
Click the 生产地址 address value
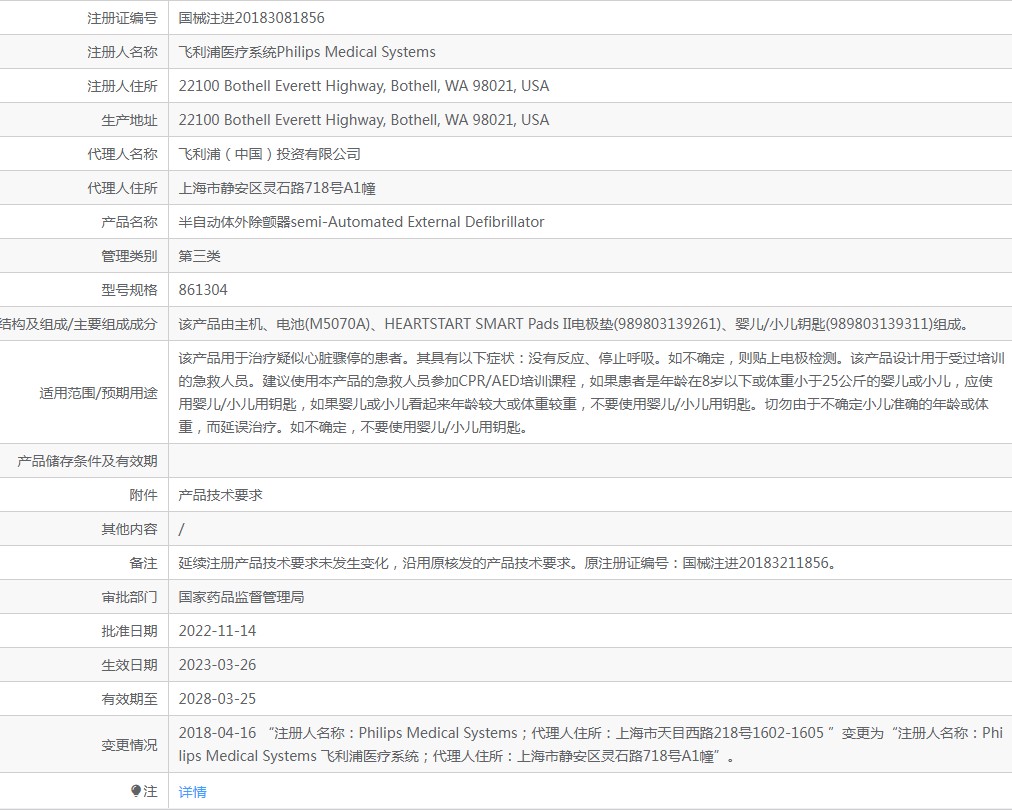click(x=364, y=120)
